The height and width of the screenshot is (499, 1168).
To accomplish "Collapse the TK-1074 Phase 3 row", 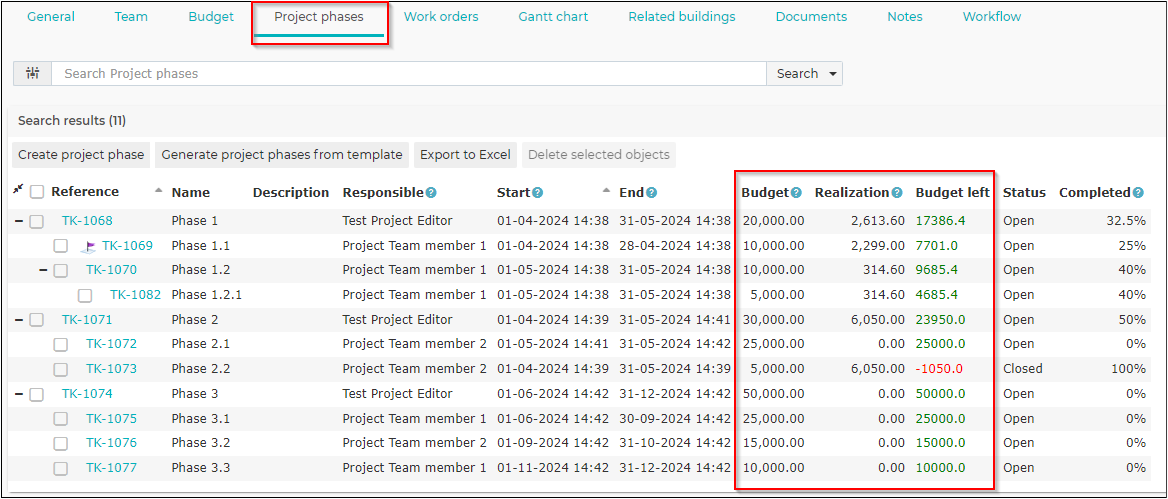I will [19, 395].
